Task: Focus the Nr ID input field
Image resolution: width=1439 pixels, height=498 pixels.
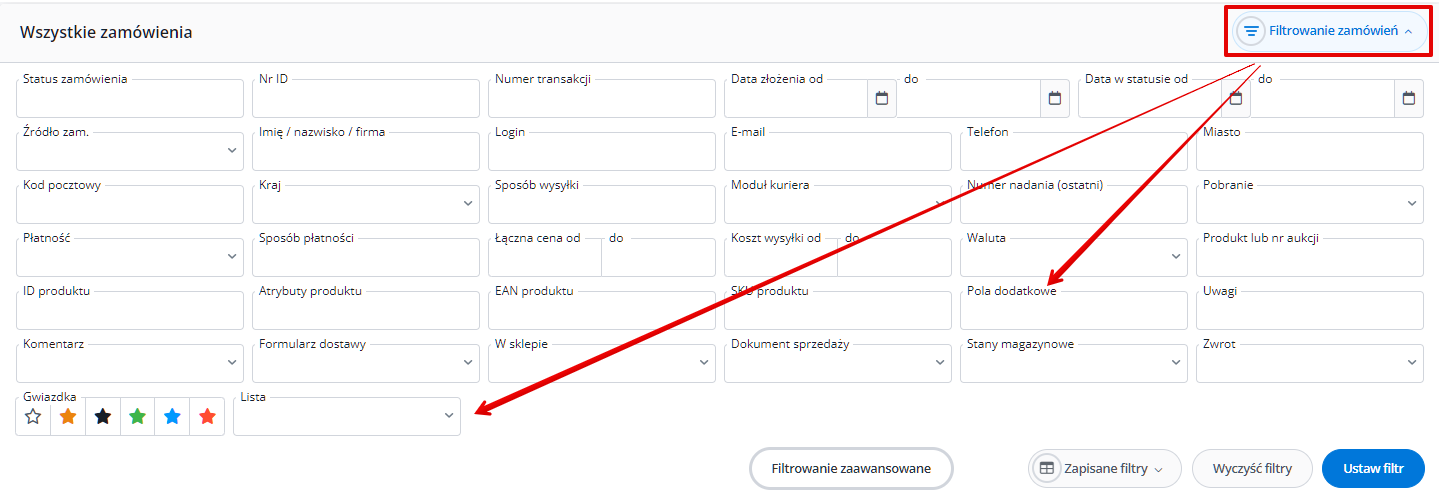Action: [x=366, y=98]
